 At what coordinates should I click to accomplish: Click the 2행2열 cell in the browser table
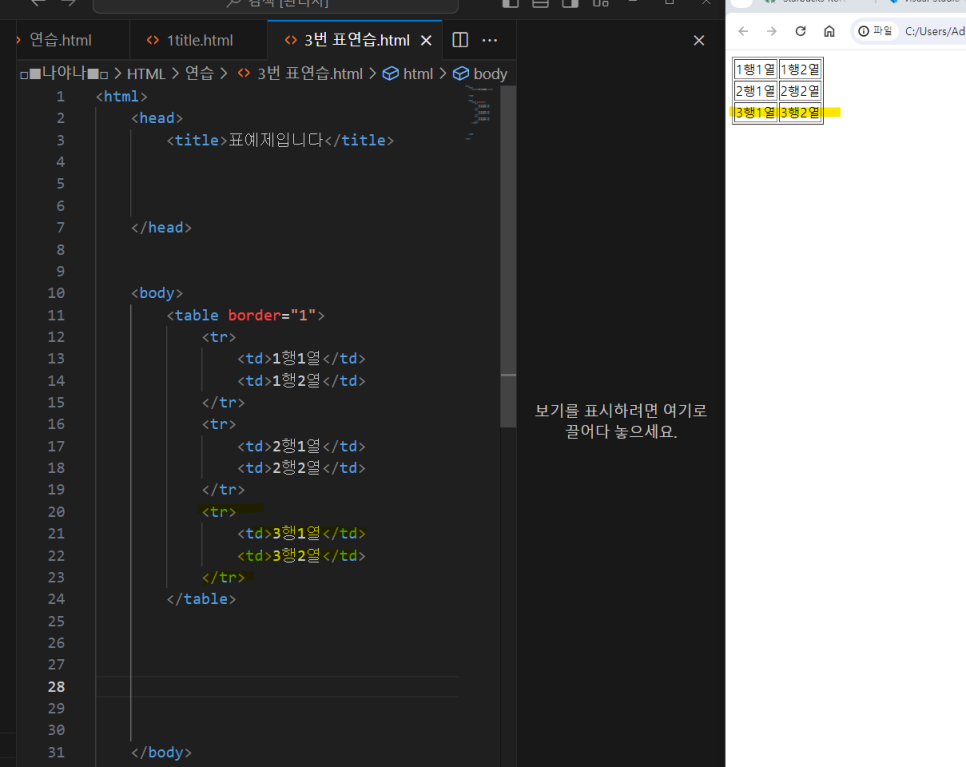click(800, 91)
